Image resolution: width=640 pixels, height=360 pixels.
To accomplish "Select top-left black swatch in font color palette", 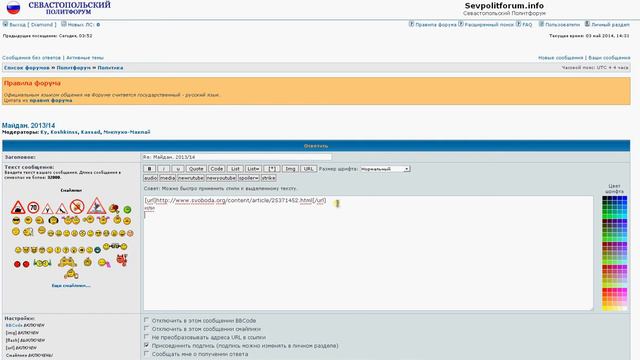I will (x=604, y=198).
